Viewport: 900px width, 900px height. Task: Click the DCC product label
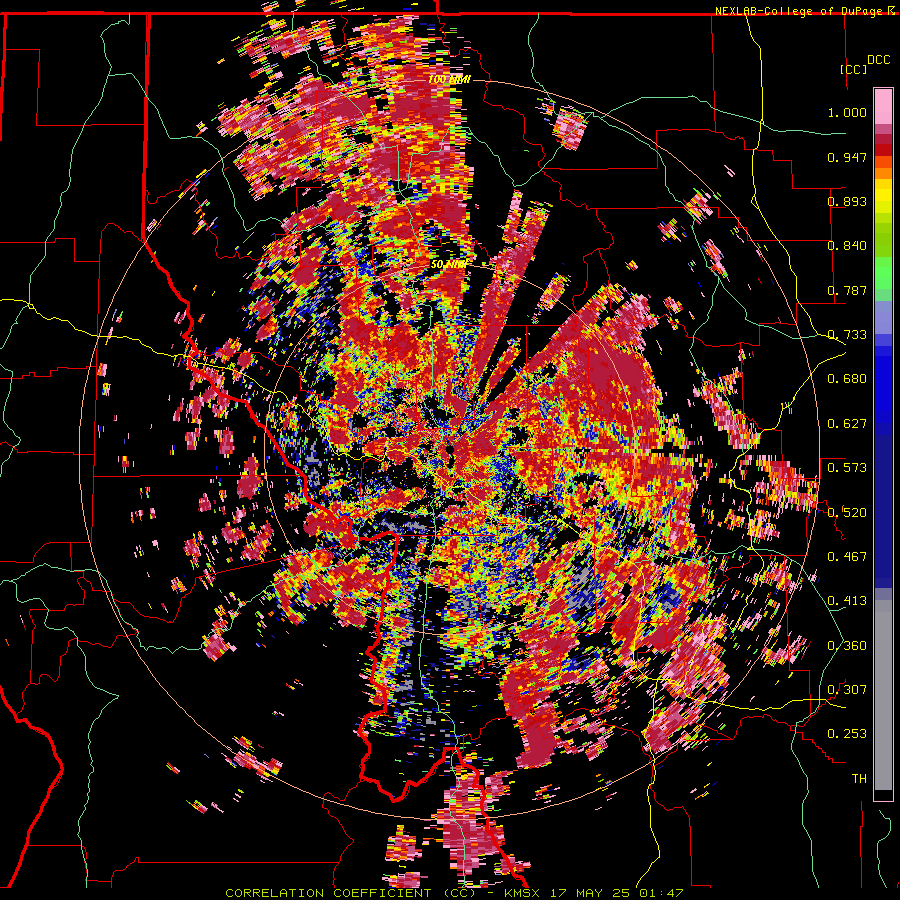point(878,60)
